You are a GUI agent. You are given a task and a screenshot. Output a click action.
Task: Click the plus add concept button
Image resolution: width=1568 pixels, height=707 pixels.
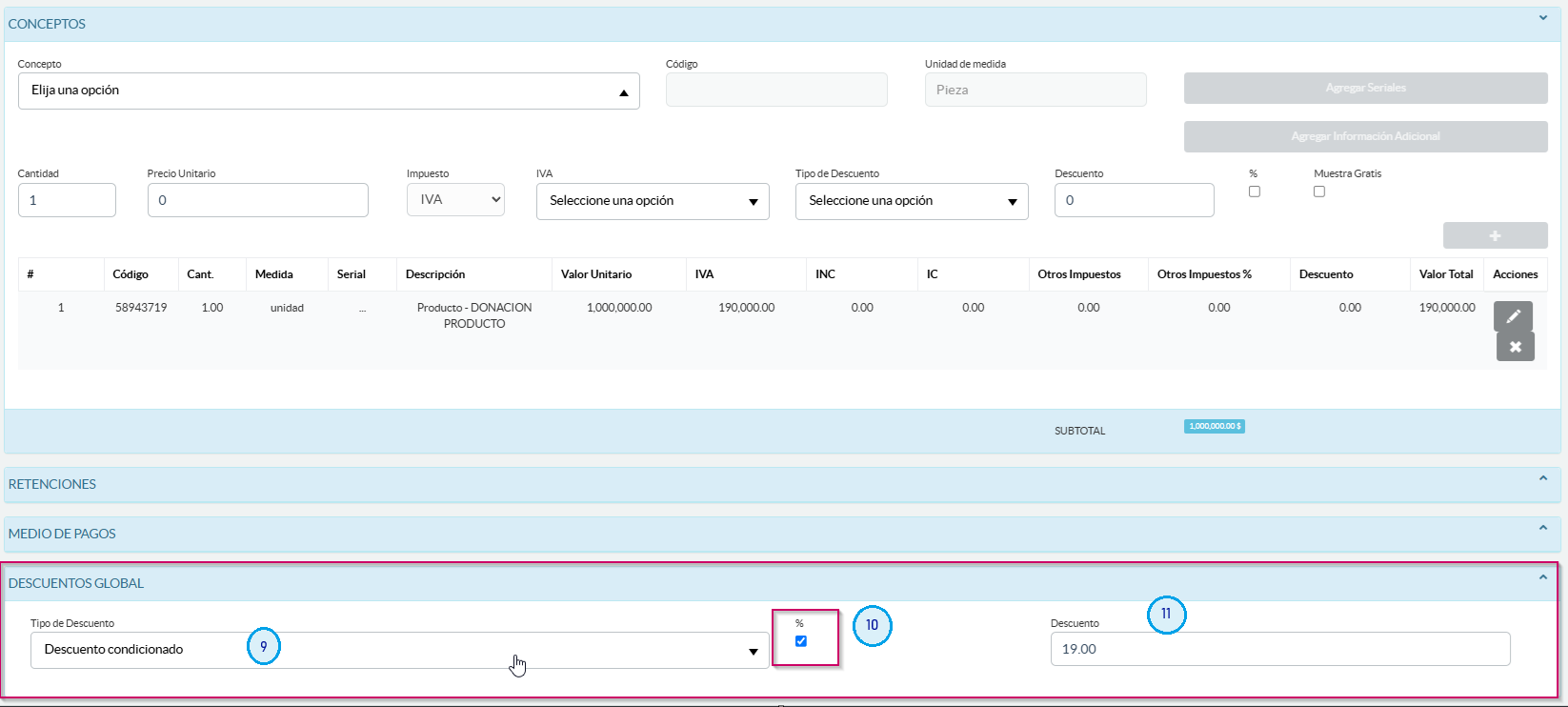point(1495,235)
